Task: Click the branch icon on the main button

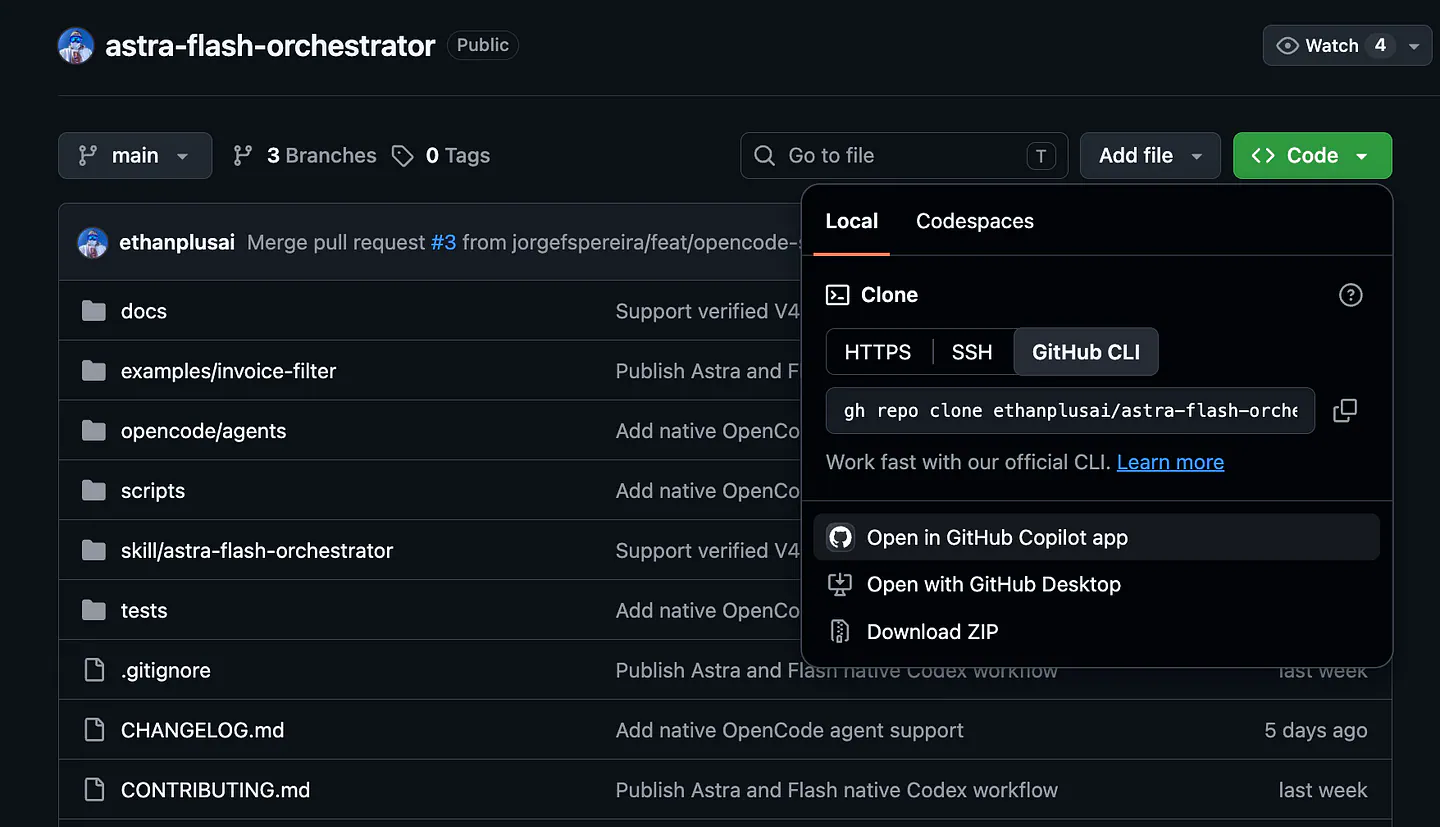Action: tap(88, 155)
